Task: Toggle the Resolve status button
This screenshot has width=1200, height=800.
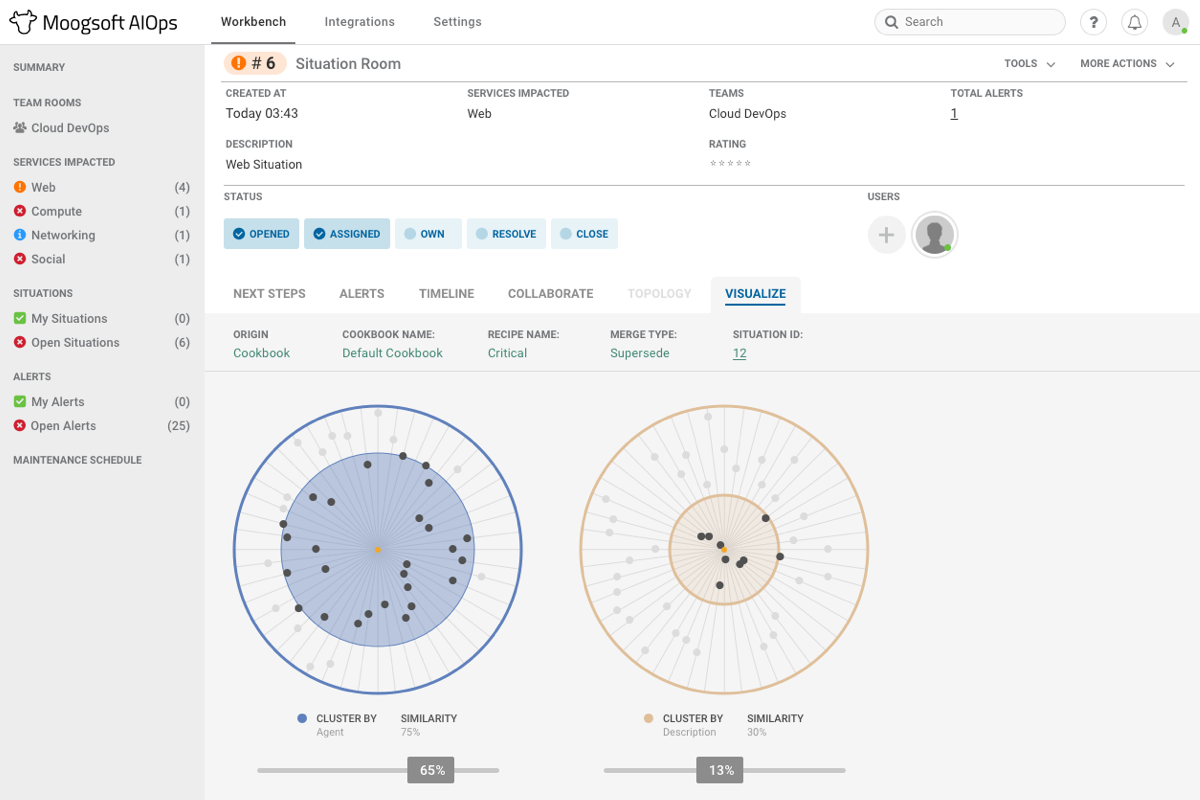Action: [x=506, y=234]
